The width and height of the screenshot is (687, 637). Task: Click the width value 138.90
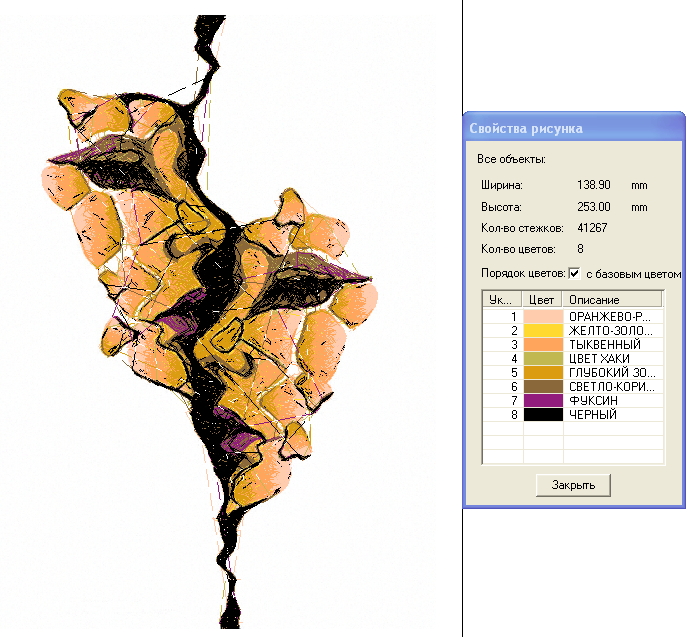click(594, 185)
